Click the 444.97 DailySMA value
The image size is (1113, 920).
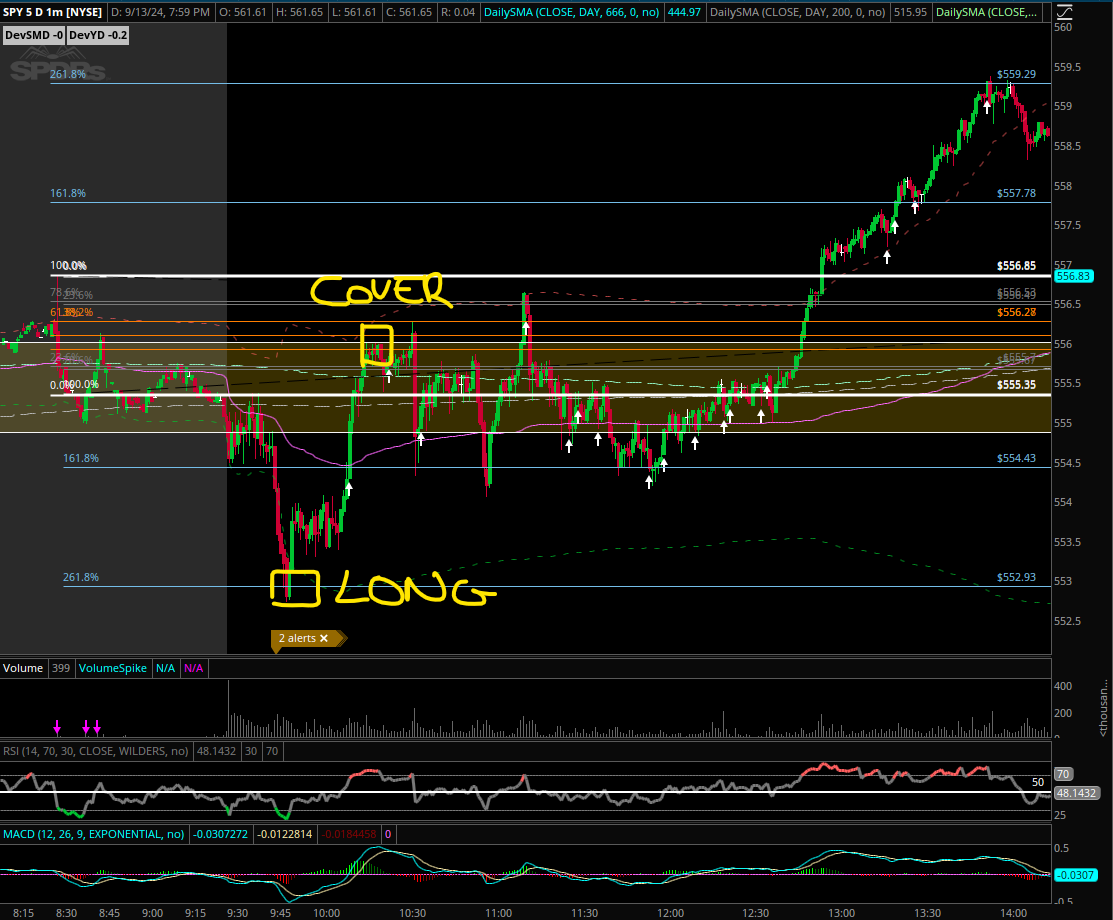684,12
